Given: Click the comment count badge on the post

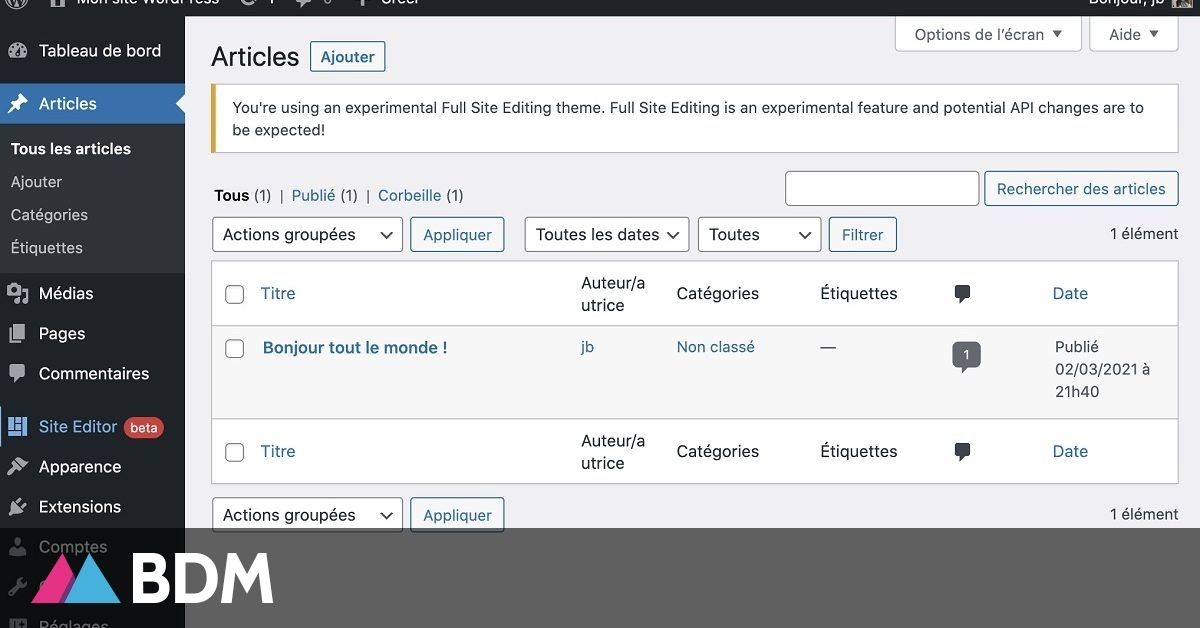Looking at the screenshot, I should coord(965,354).
